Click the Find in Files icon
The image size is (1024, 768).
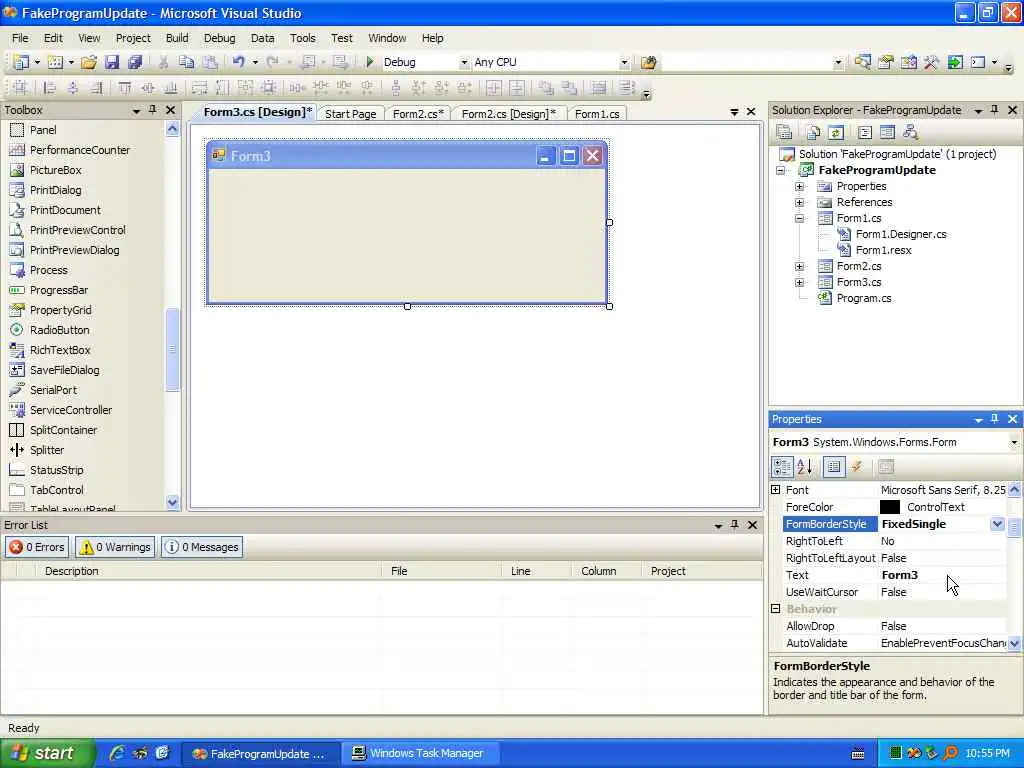(648, 62)
